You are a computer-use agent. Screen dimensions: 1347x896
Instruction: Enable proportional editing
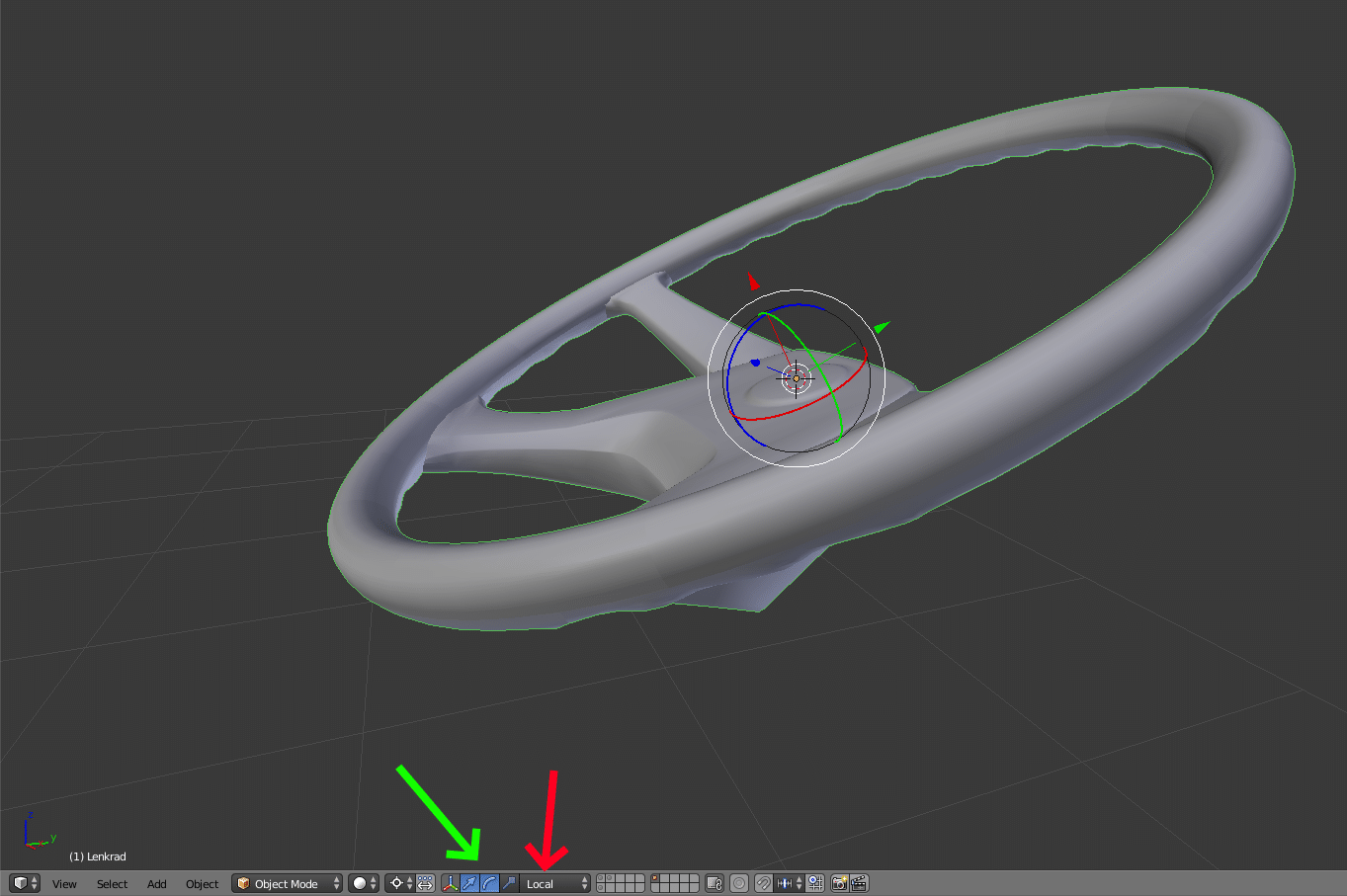pyautogui.click(x=739, y=883)
